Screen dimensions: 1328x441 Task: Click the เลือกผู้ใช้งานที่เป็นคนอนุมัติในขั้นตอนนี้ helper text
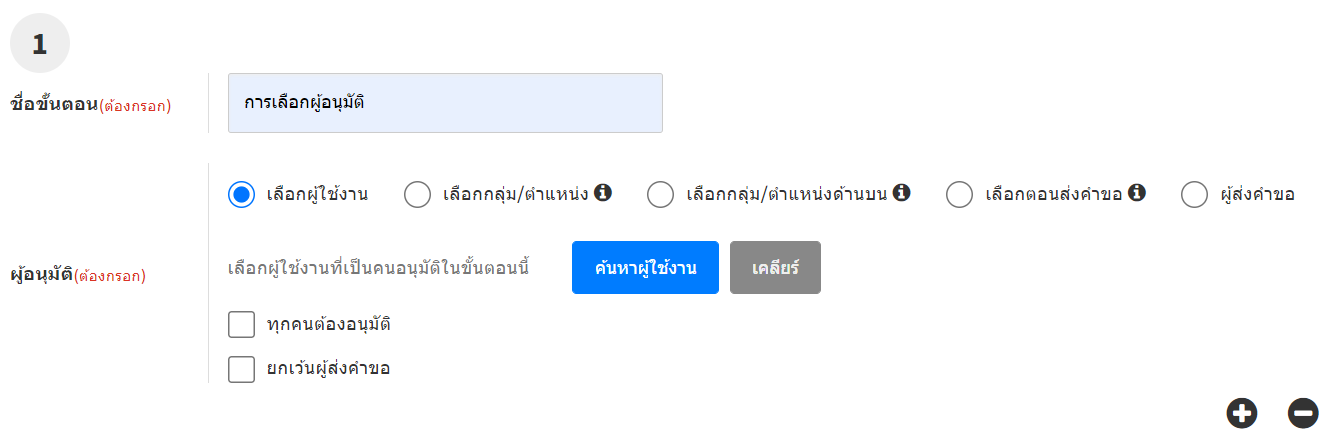point(378,268)
